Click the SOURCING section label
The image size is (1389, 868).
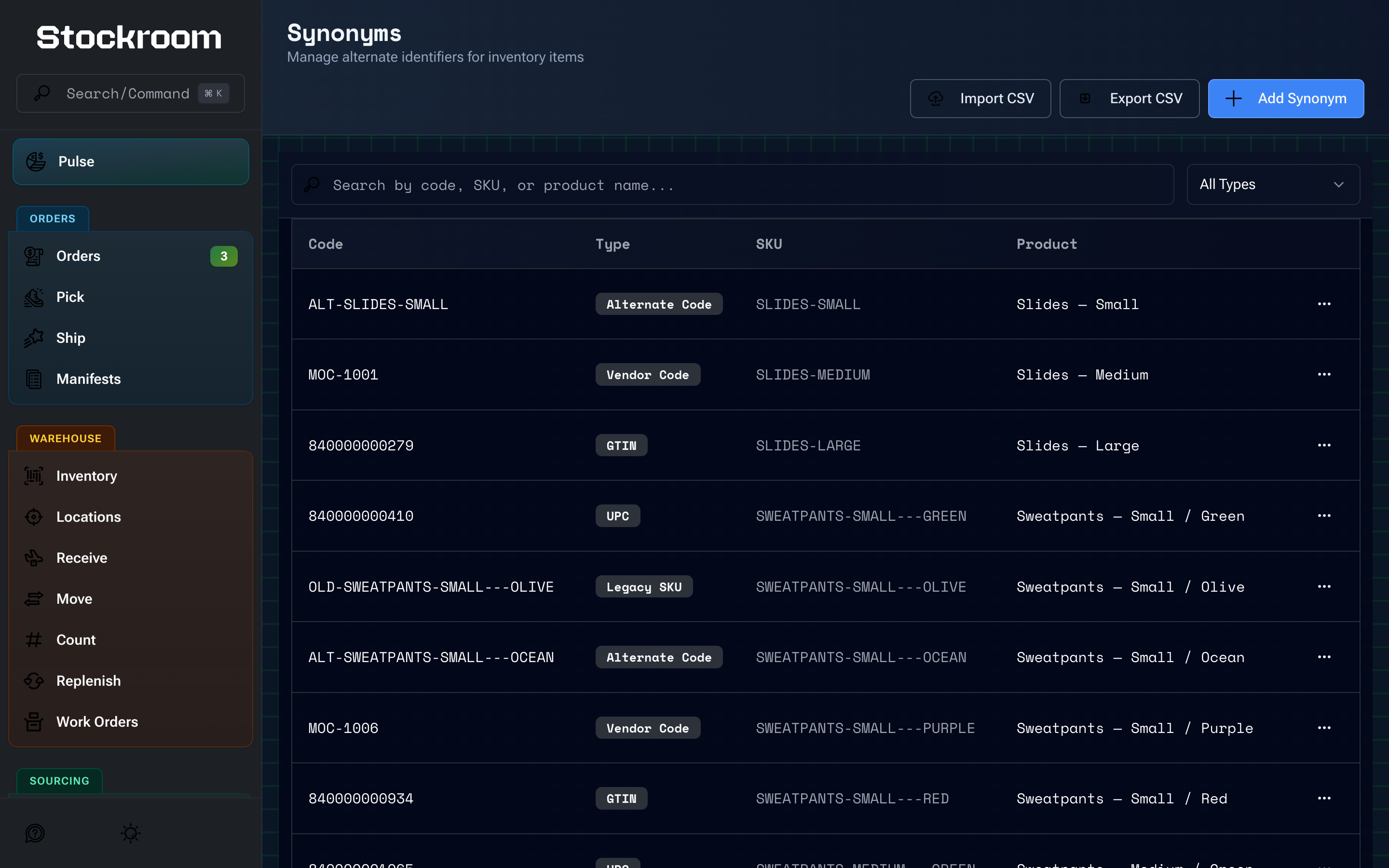60,781
